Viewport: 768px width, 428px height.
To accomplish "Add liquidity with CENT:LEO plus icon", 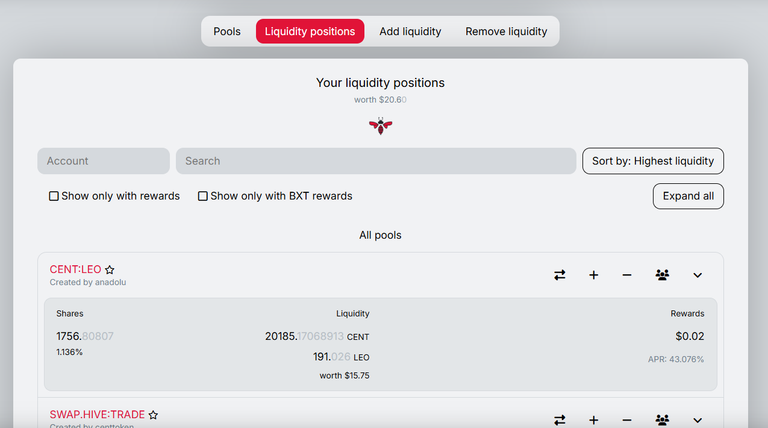I will [594, 275].
